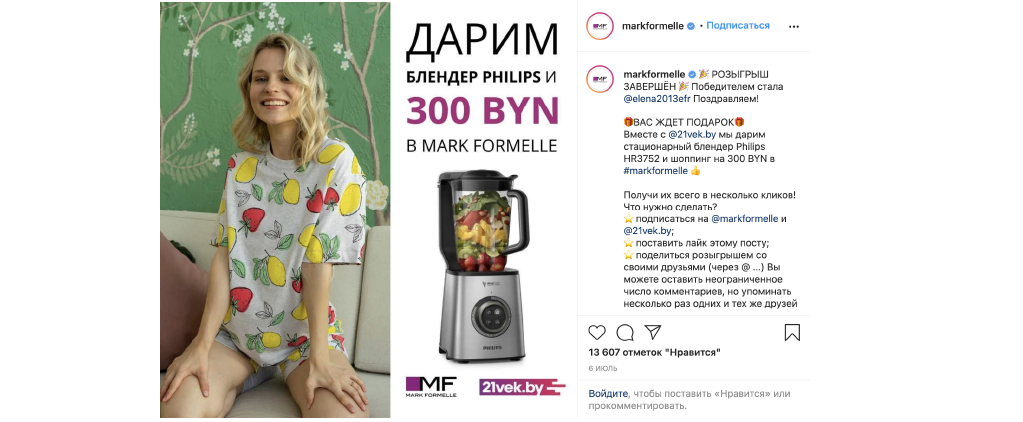The image size is (1023, 422).
Task: Open #markformelle hashtag link
Action: 656,170
